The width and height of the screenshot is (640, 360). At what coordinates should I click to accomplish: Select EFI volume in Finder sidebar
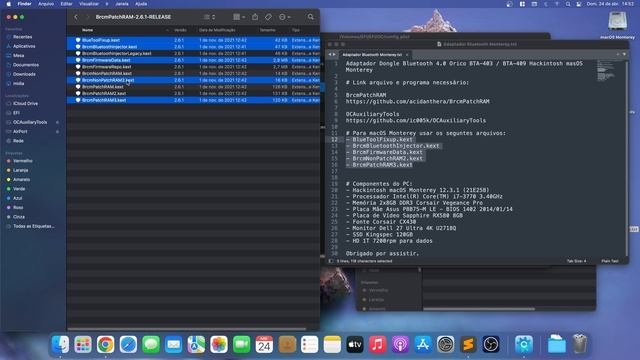(16, 113)
